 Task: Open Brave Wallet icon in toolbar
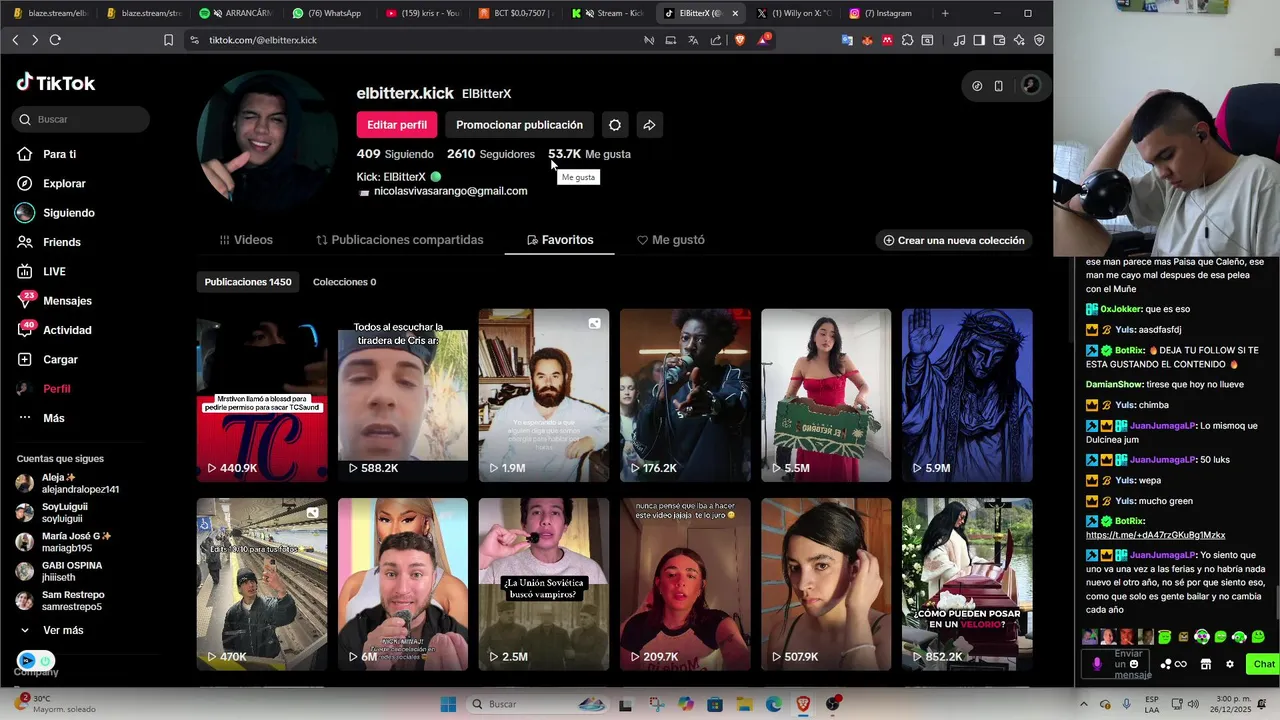click(999, 40)
